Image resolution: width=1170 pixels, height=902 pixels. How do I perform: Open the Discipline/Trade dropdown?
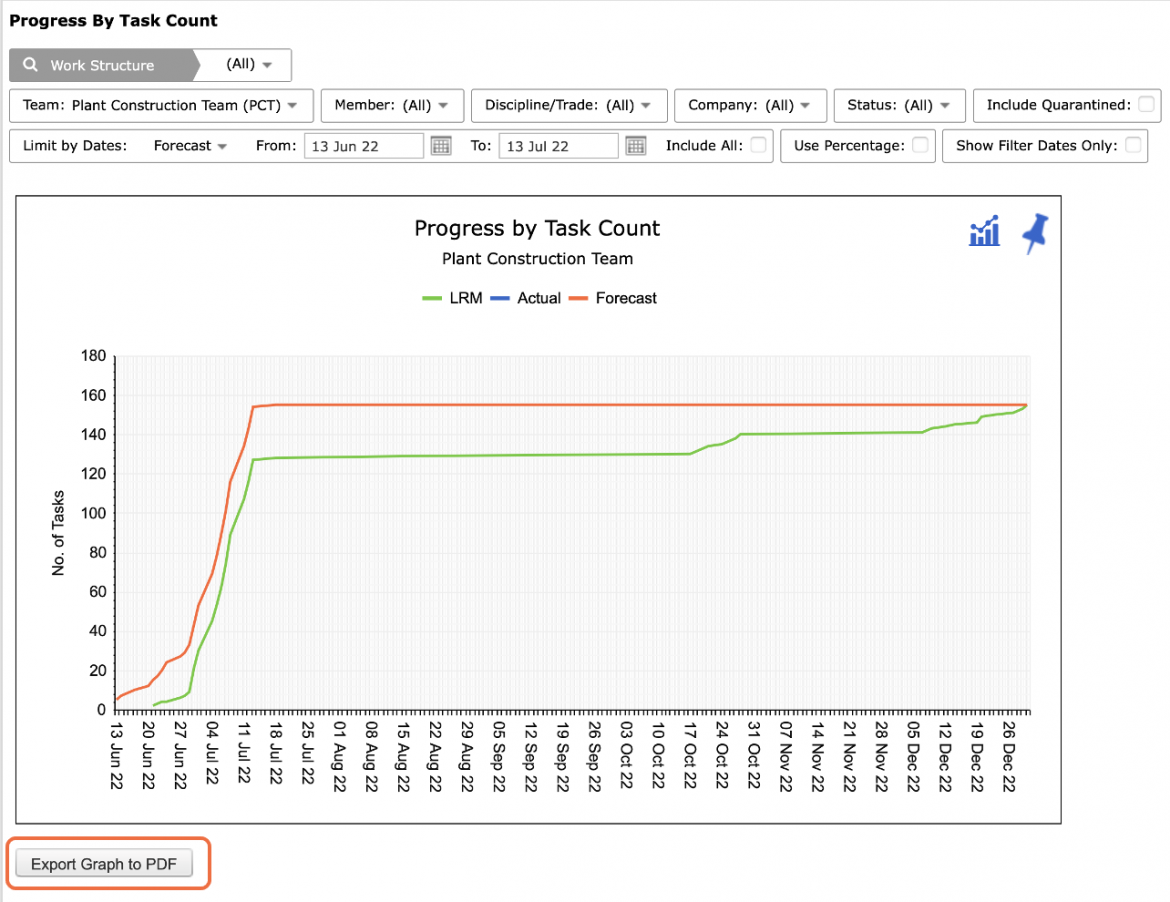pos(569,105)
